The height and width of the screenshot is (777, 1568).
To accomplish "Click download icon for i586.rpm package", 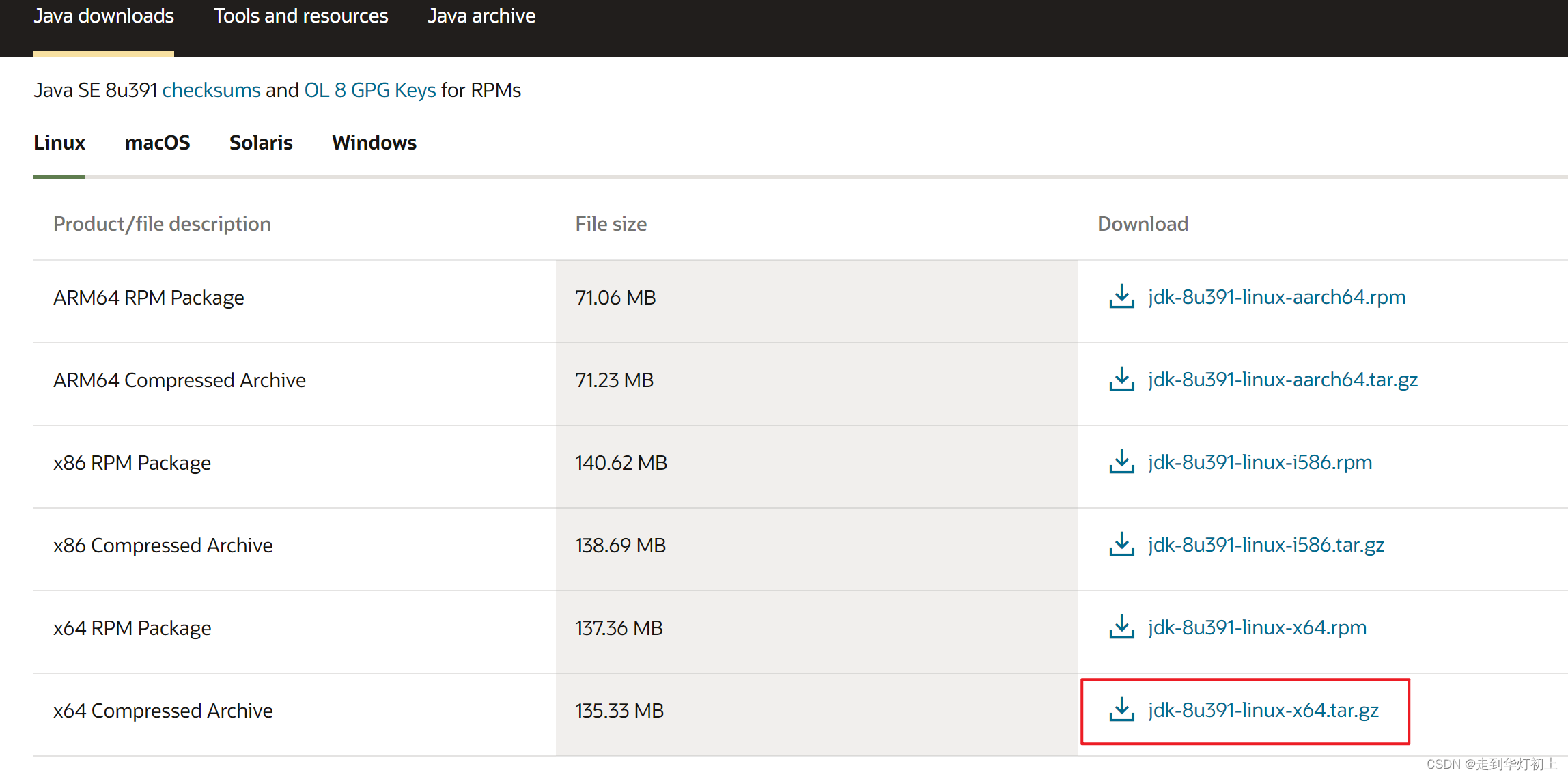I will coord(1121,462).
